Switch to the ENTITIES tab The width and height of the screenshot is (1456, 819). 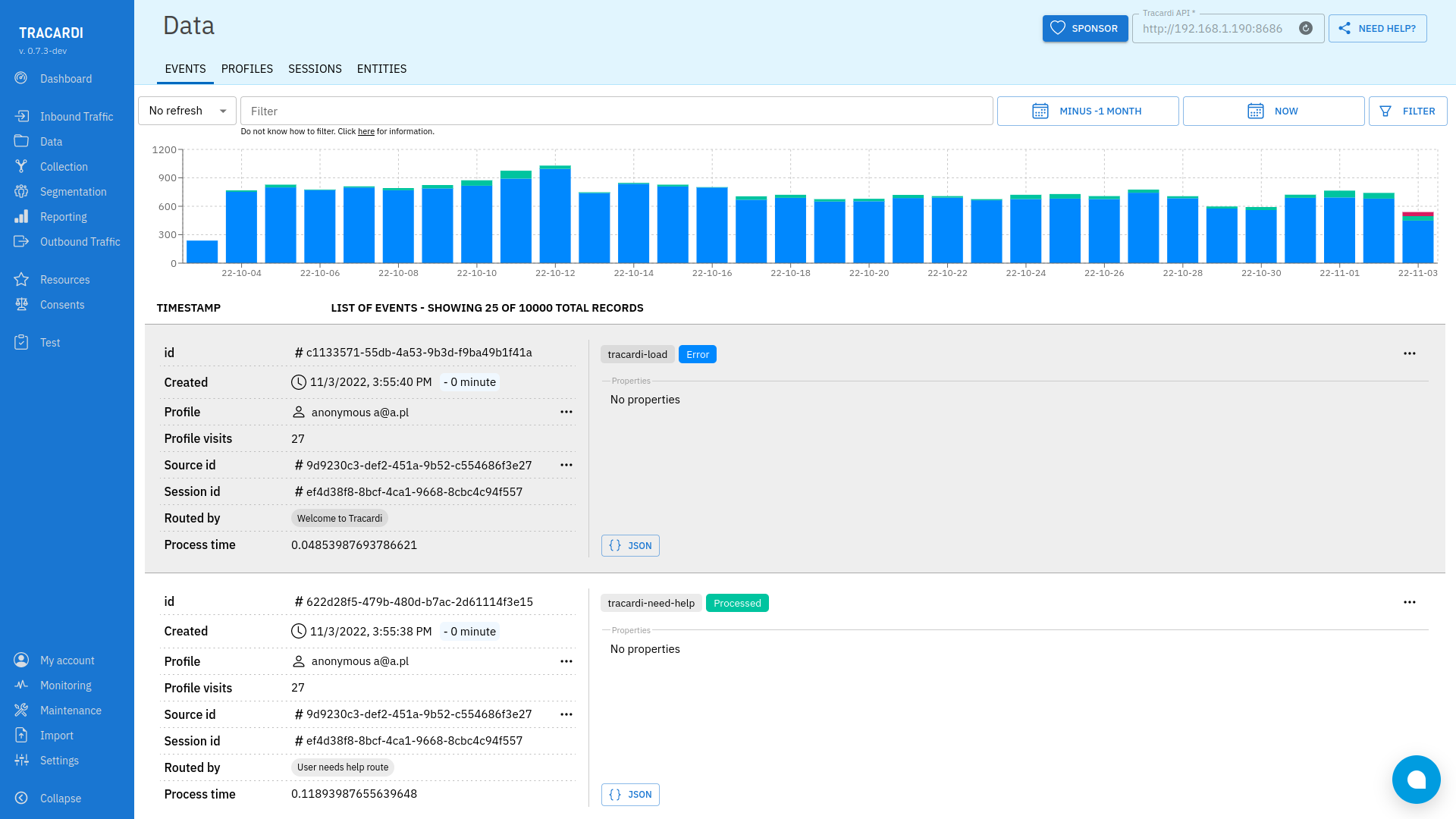point(381,69)
